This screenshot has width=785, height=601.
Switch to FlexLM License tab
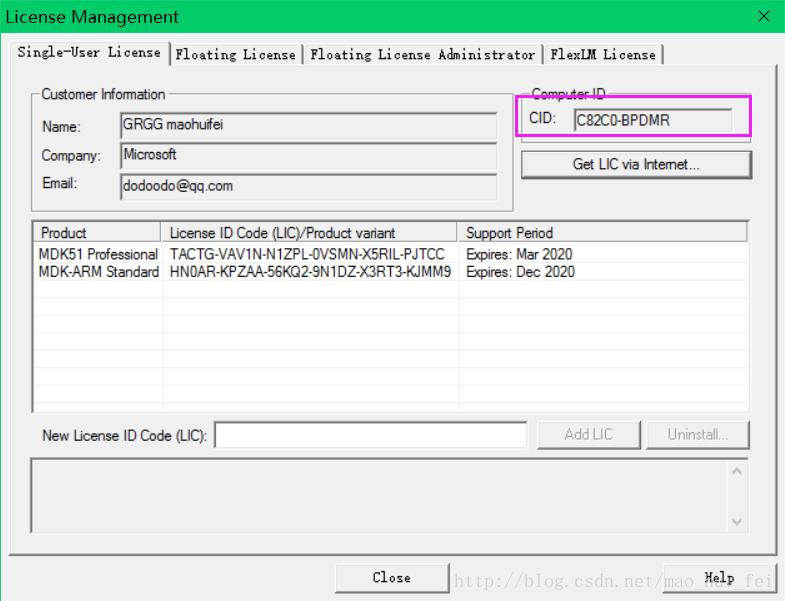pos(603,54)
